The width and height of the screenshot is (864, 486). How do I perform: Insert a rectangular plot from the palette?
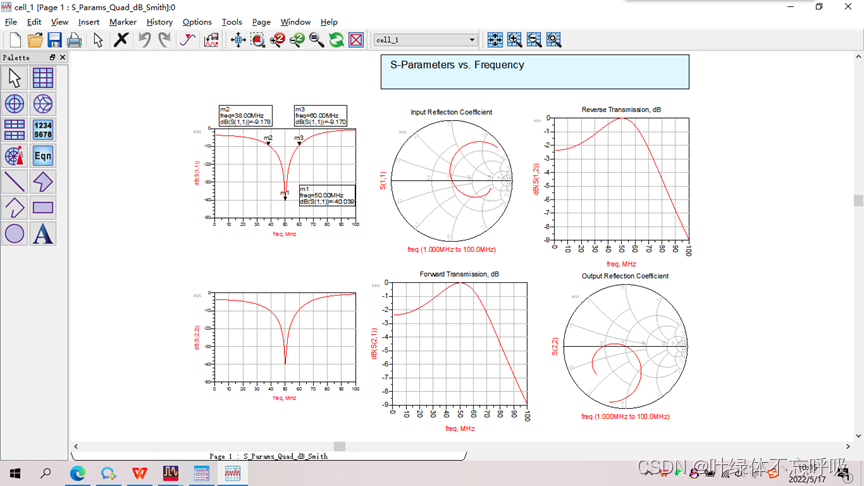[42, 78]
